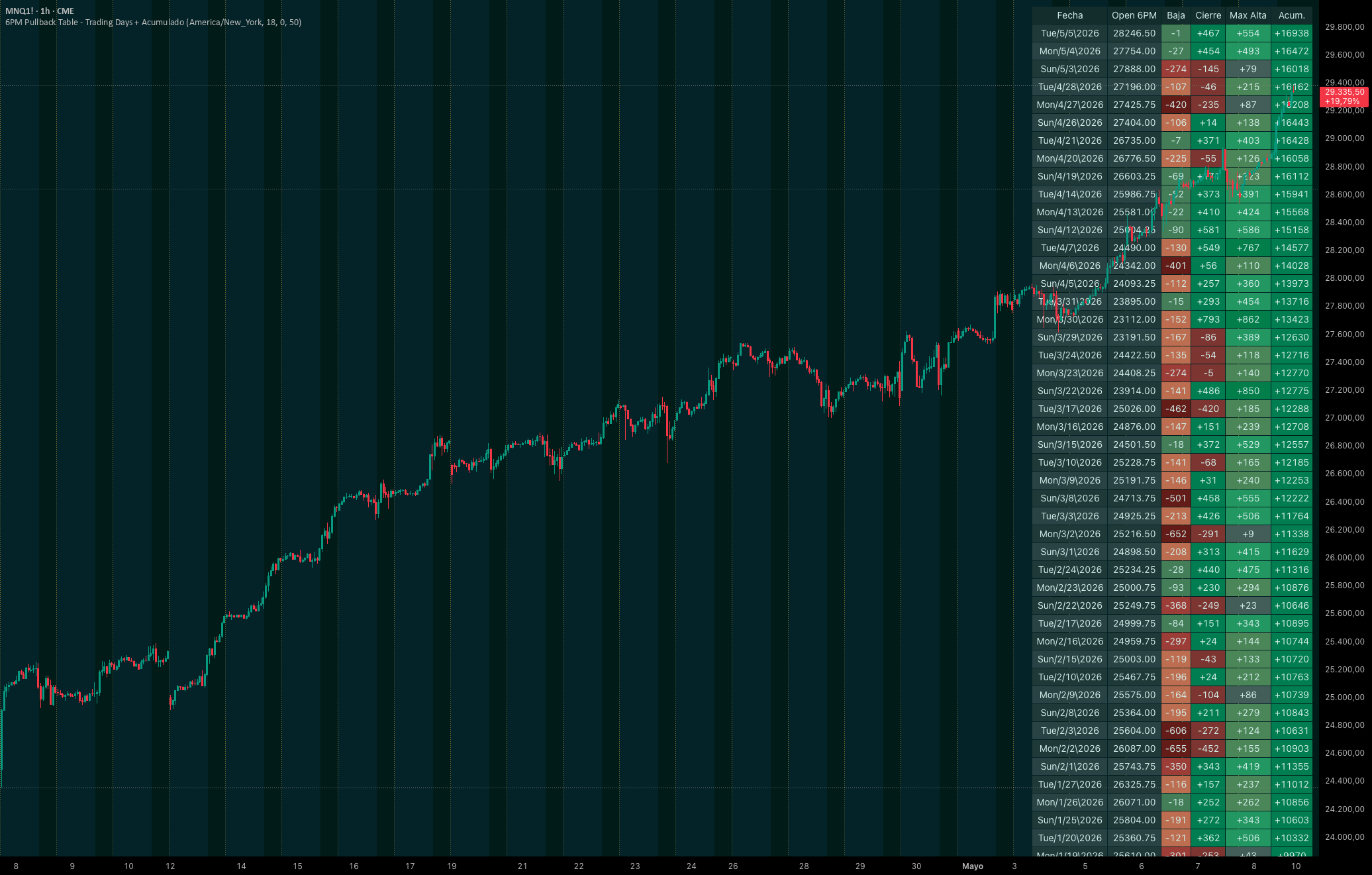Click the Baja value -655
Image resolution: width=1372 pixels, height=875 pixels.
(x=1176, y=748)
